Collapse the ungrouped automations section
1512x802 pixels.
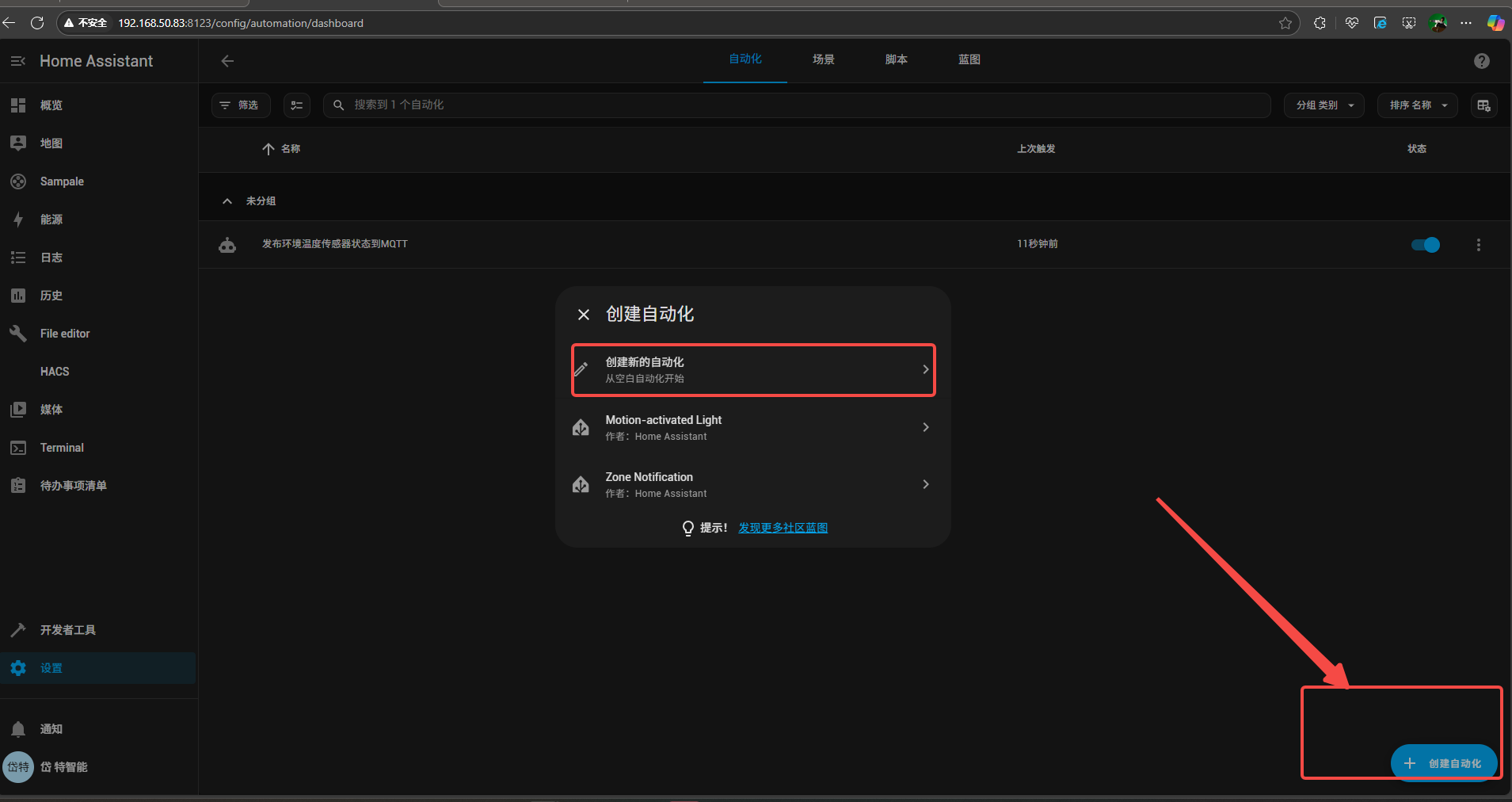227,201
